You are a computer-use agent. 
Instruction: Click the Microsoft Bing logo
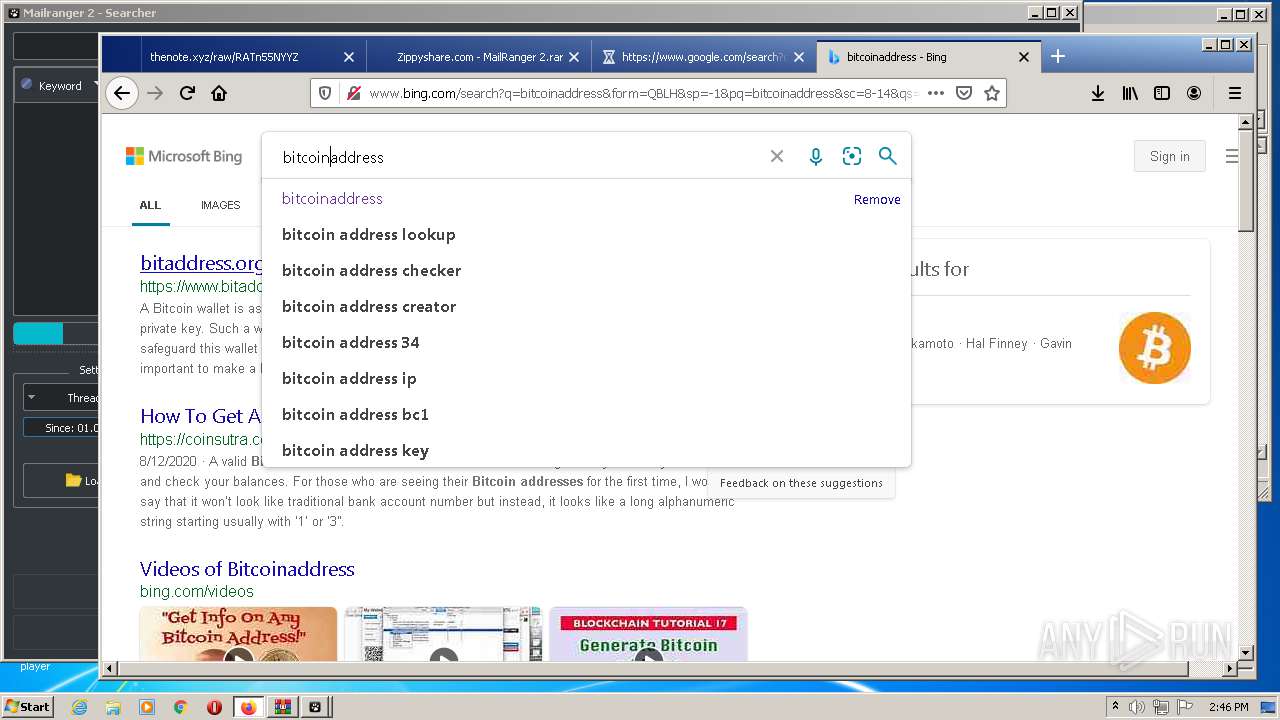184,156
